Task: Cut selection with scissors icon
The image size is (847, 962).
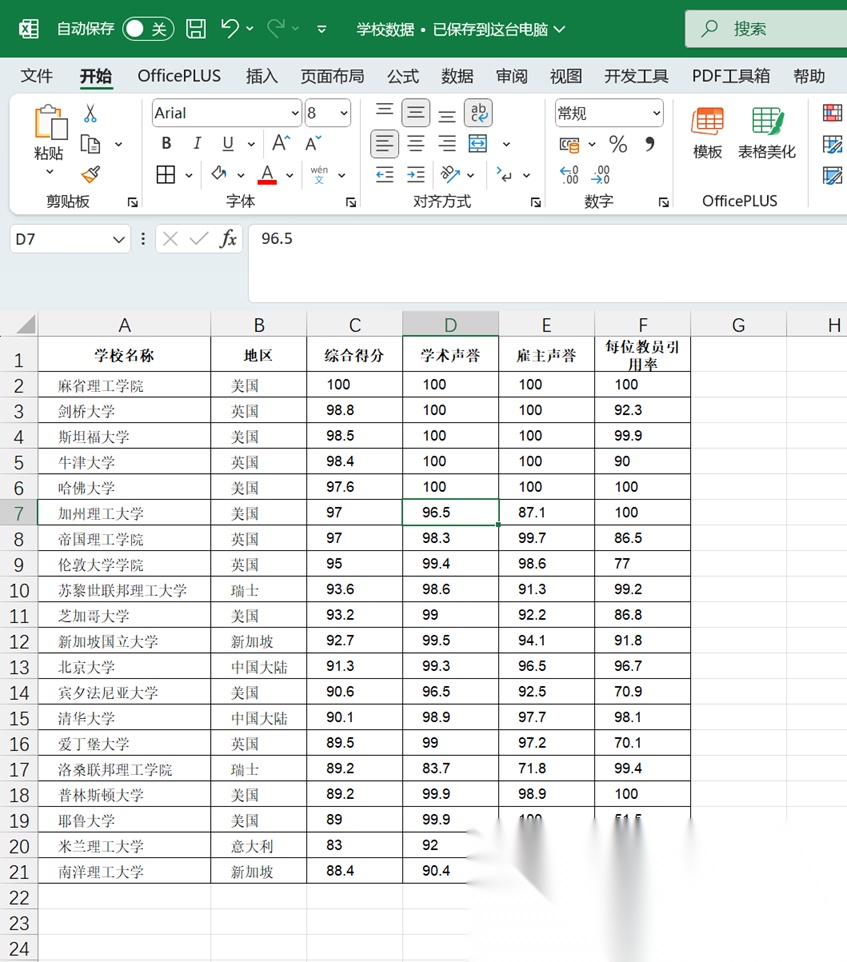Action: [x=90, y=113]
